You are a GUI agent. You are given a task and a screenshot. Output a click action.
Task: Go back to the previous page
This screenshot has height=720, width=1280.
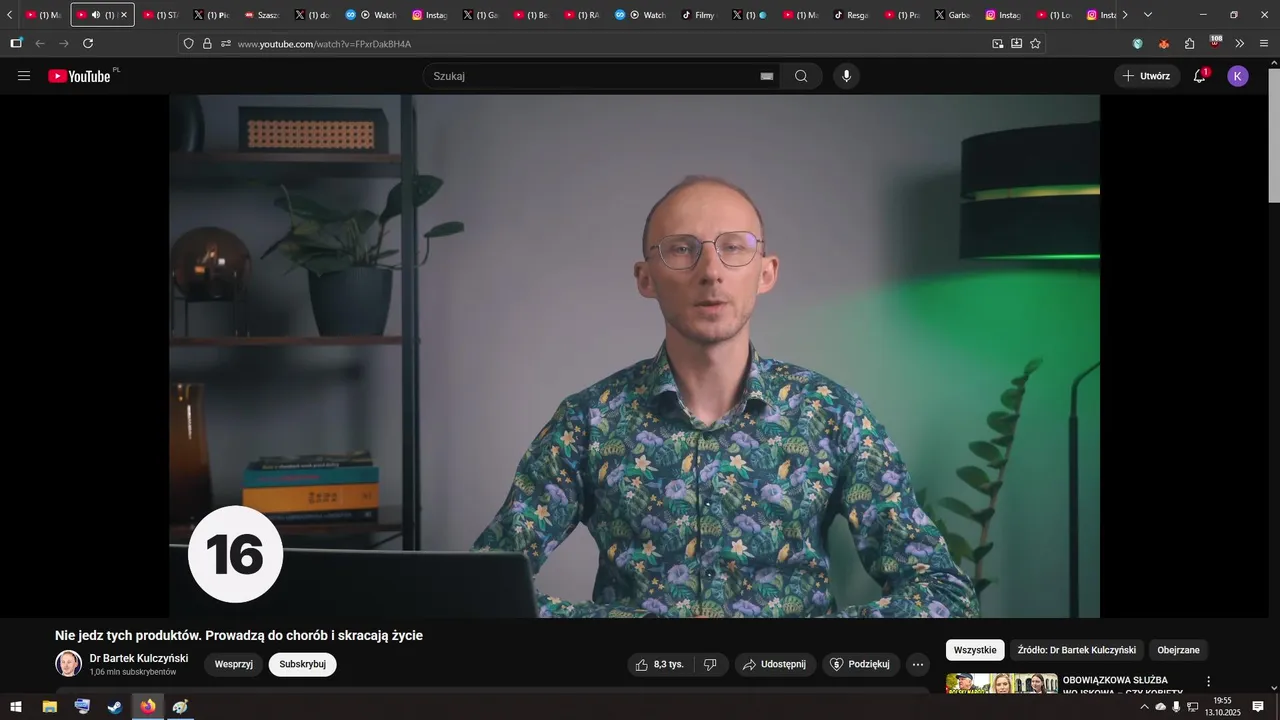point(40,43)
